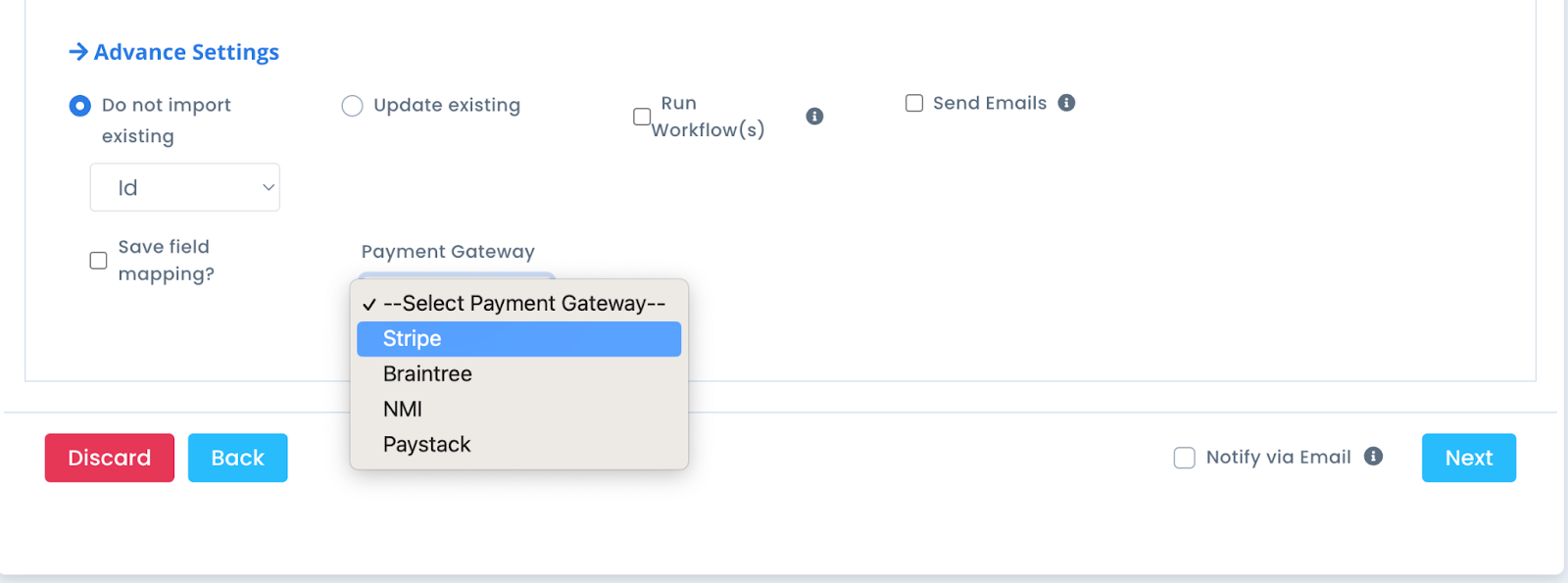This screenshot has height=583, width=1568.
Task: Enable Notify via Email checkbox
Action: point(1185,458)
